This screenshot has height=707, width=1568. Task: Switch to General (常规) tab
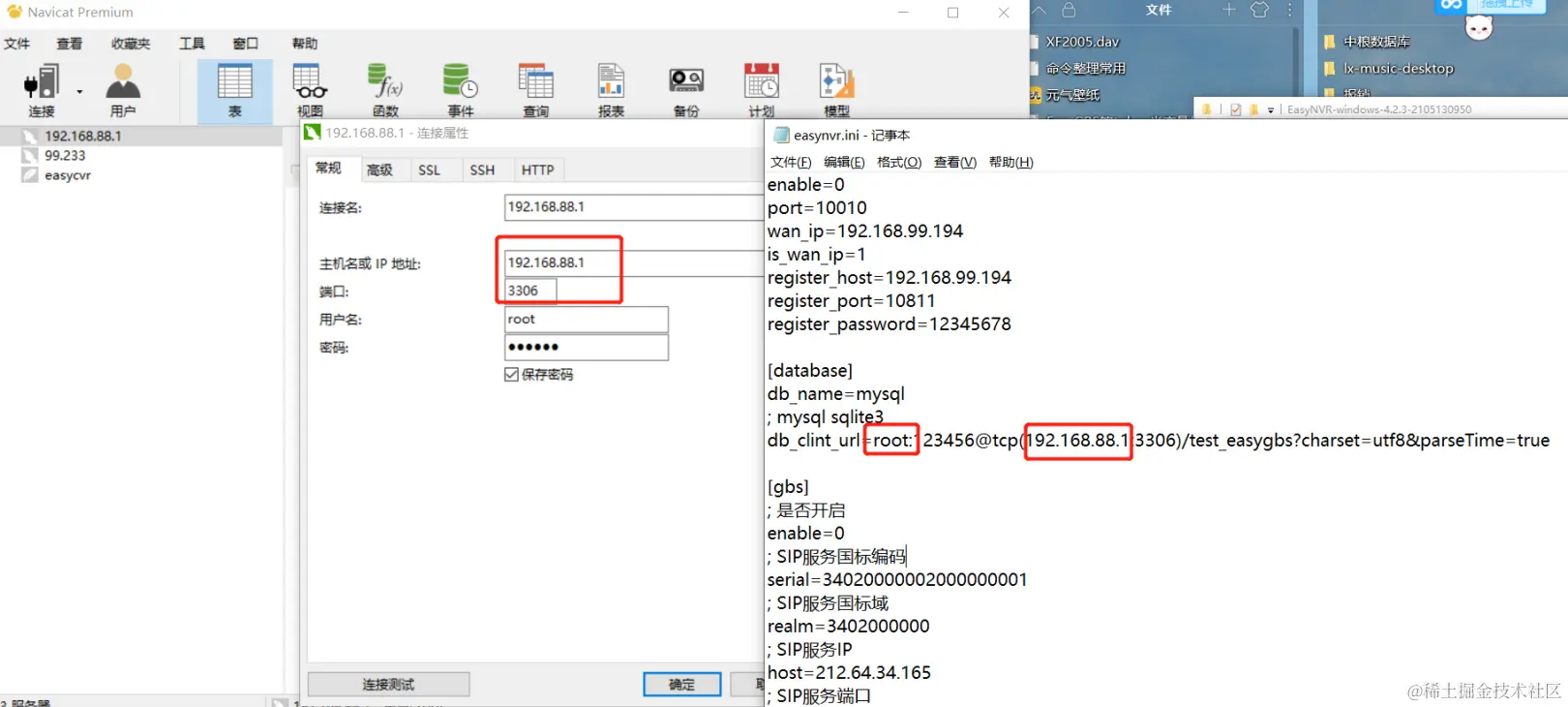329,169
